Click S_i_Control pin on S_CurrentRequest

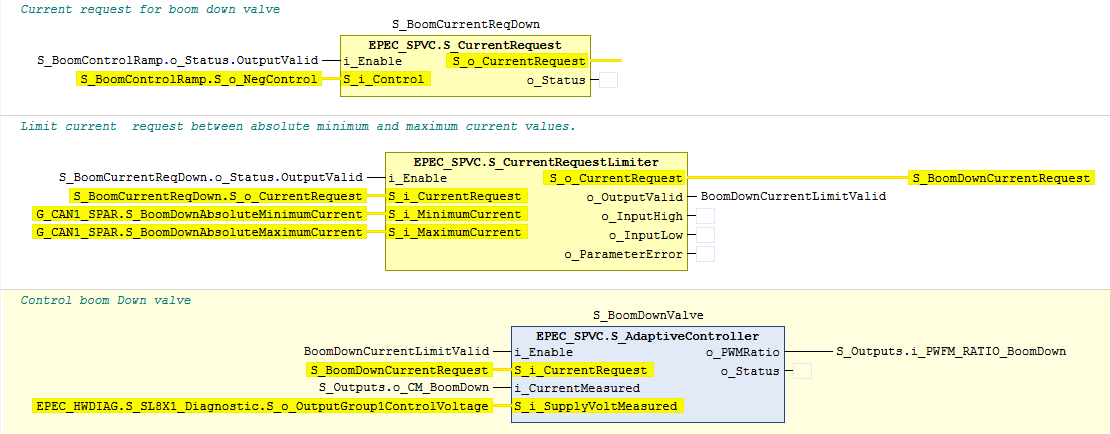[x=386, y=79]
